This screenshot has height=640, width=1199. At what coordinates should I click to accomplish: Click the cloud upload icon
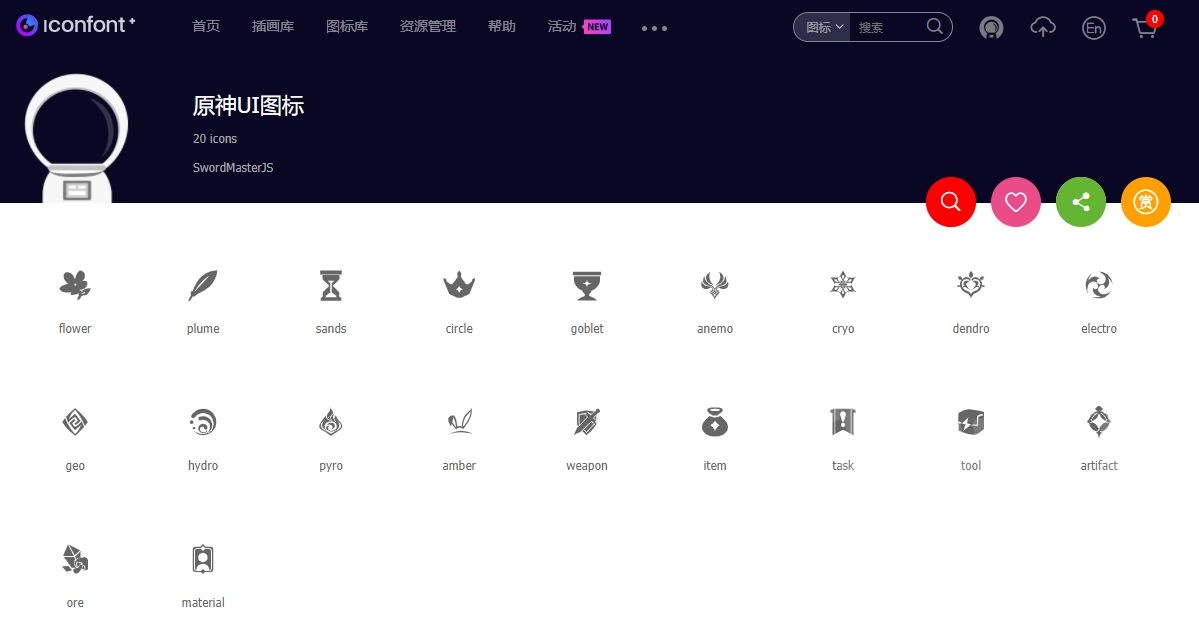[1043, 28]
